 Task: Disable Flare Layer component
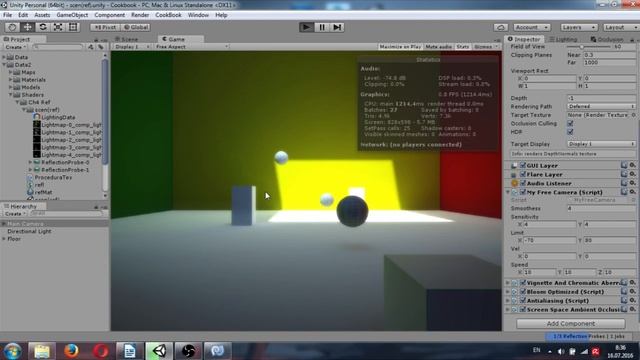(x=523, y=174)
